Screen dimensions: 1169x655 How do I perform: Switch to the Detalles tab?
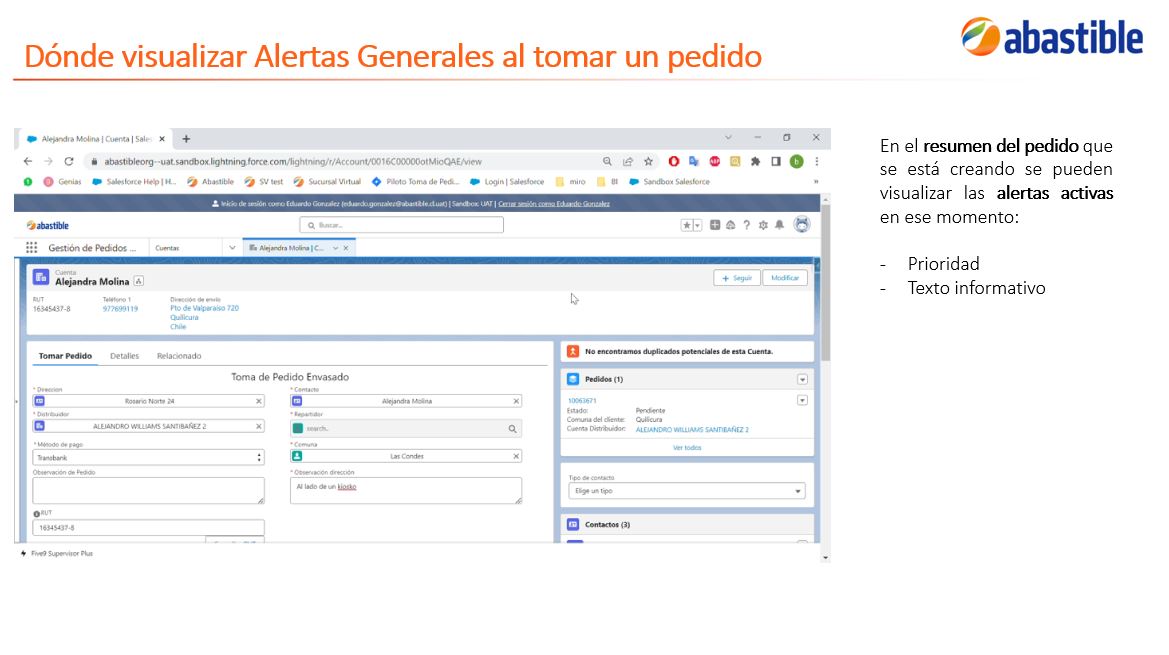(125, 356)
